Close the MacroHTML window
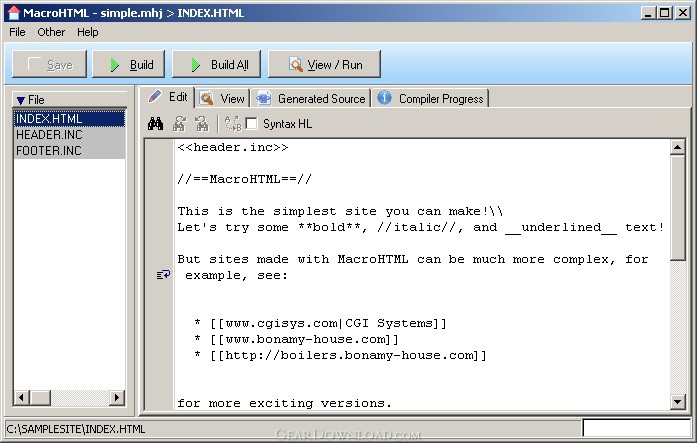The height and width of the screenshot is (443, 697). (x=682, y=13)
